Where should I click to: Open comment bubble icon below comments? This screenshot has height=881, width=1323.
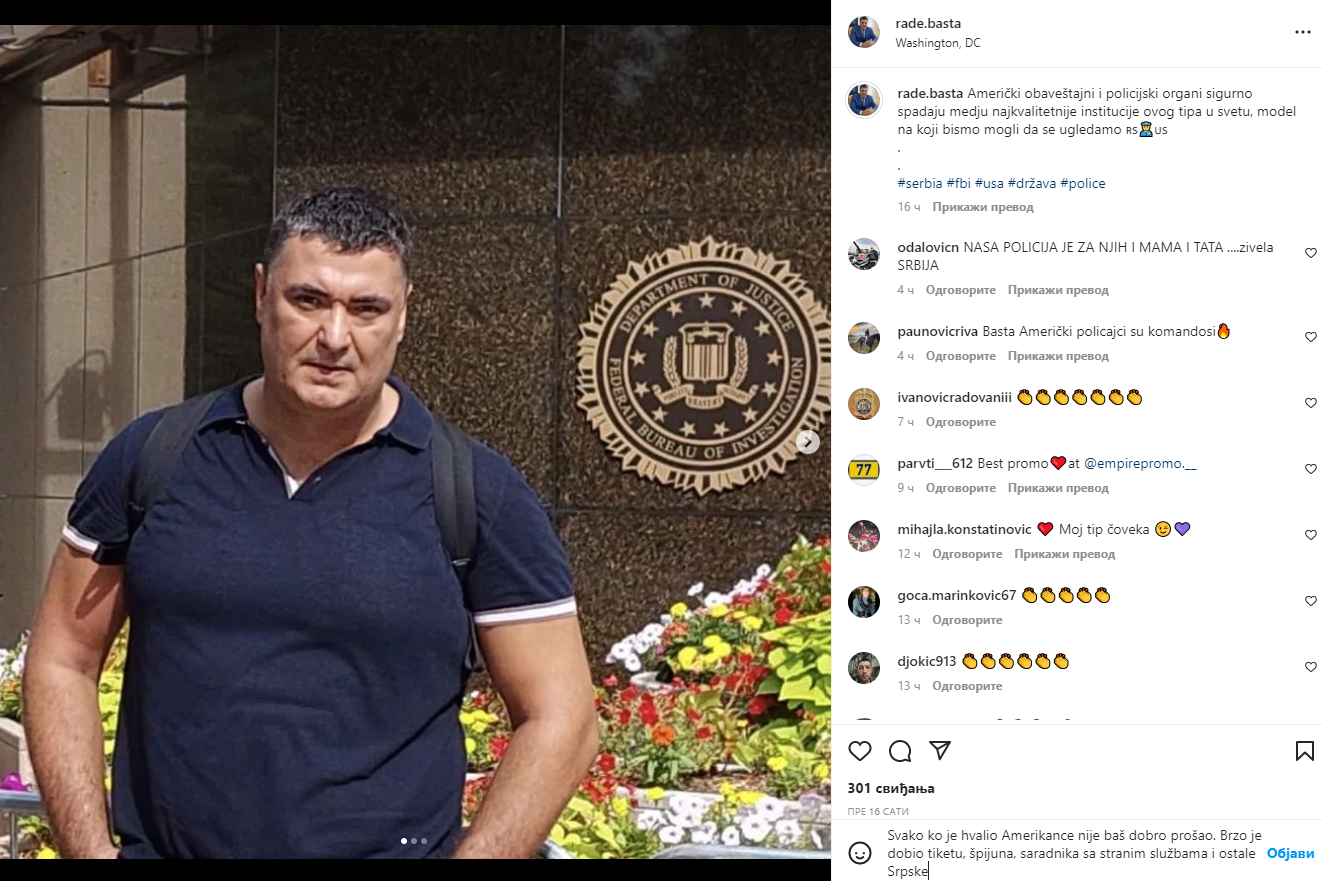pyautogui.click(x=900, y=751)
